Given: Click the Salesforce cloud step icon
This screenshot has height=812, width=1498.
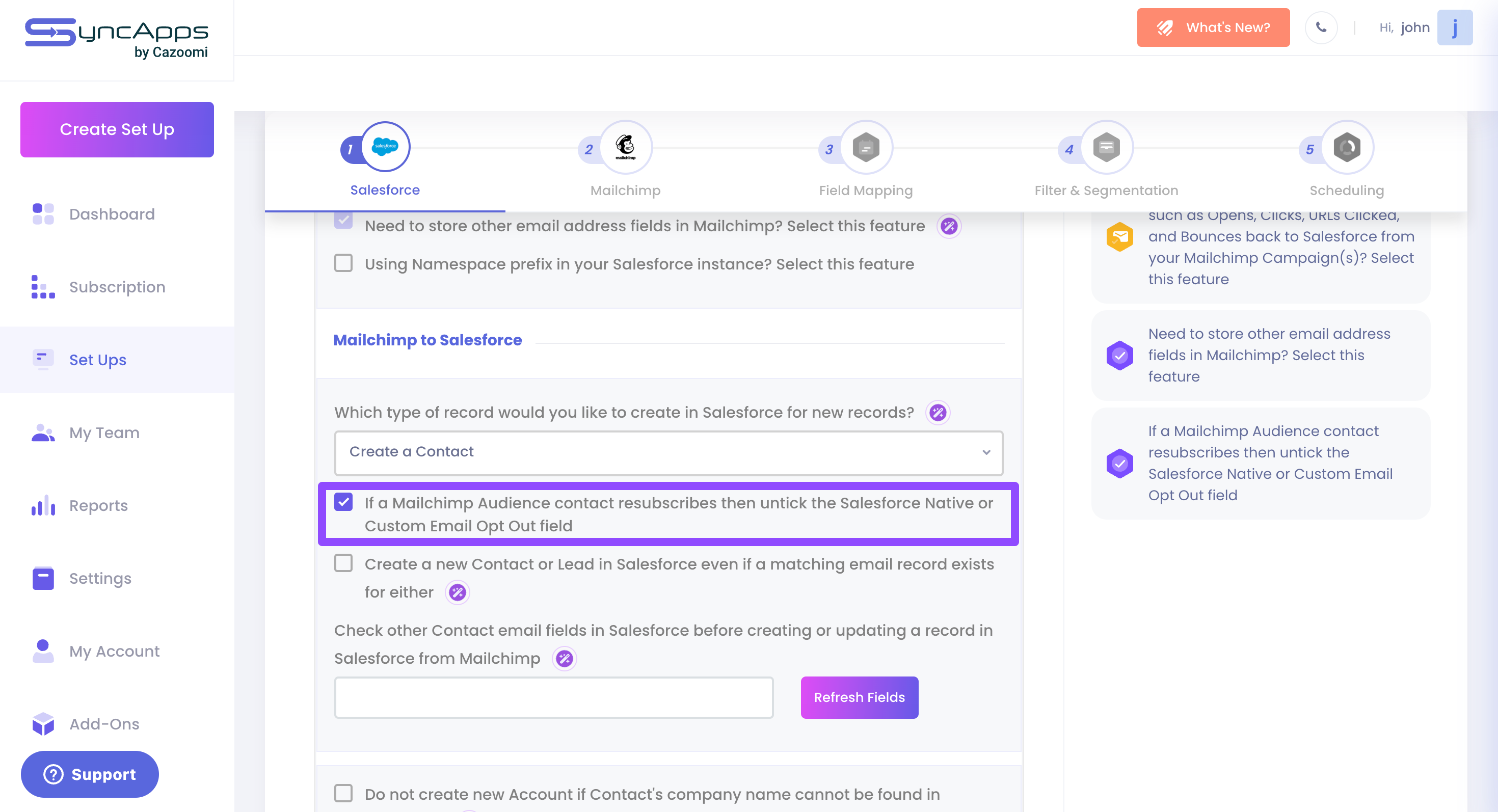Looking at the screenshot, I should point(385,147).
